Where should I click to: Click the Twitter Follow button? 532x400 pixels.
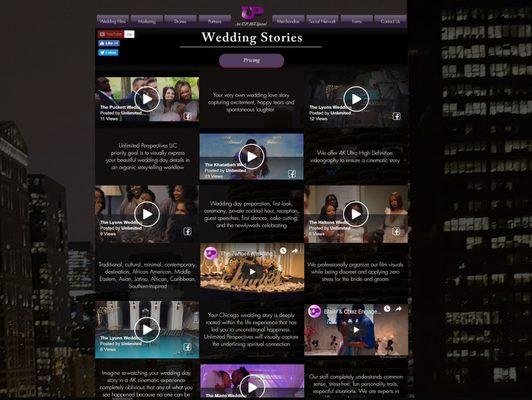[109, 52]
